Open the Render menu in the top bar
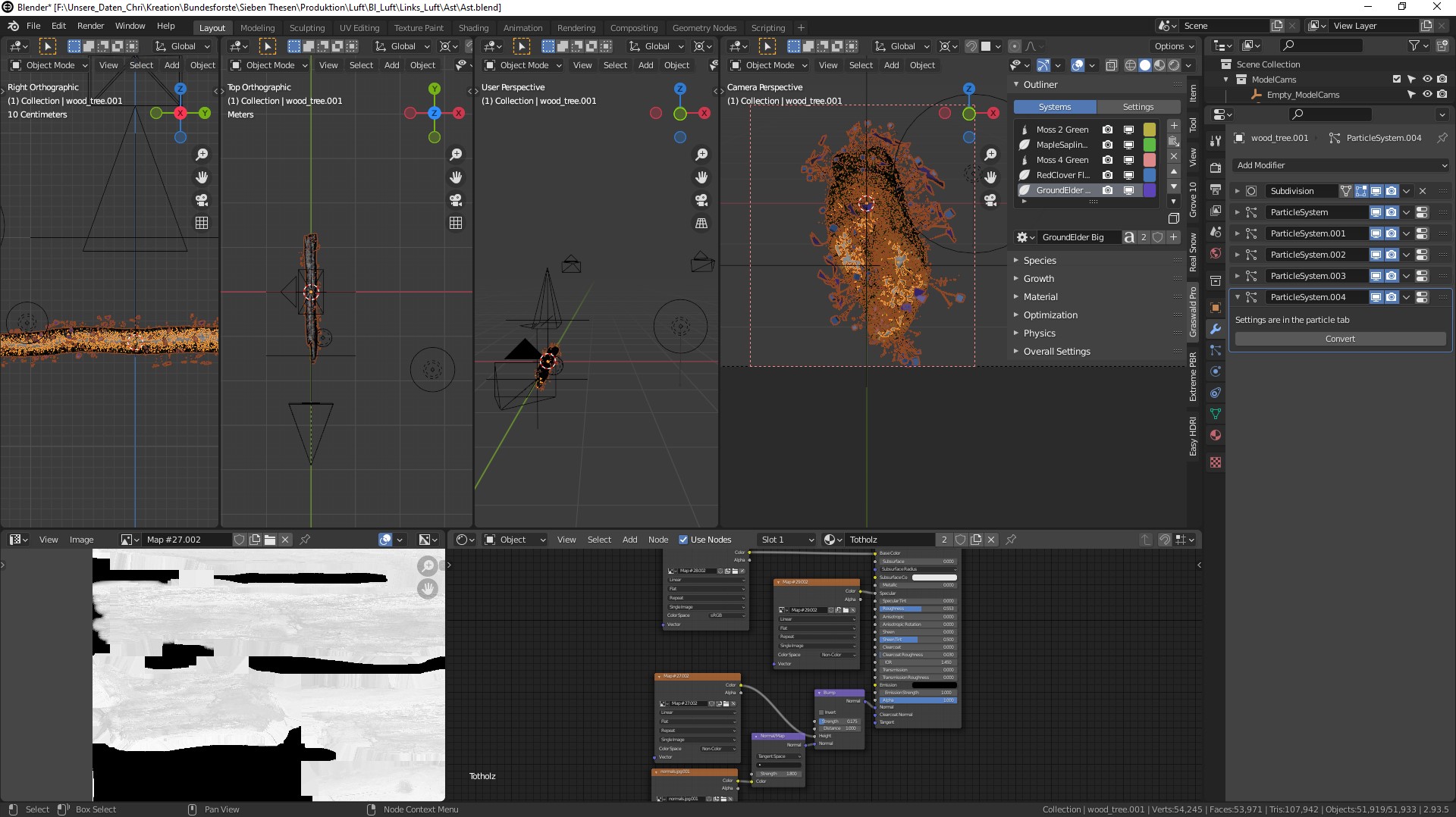1456x817 pixels. click(90, 25)
